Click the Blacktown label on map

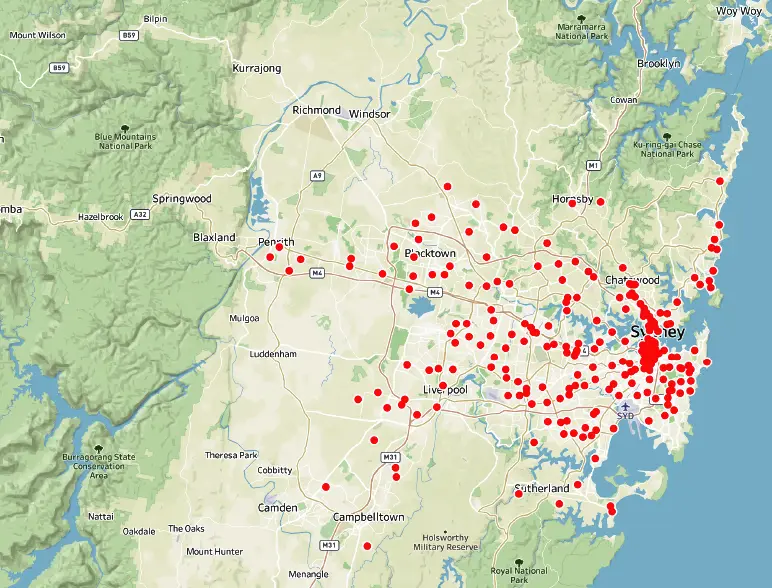coord(430,253)
